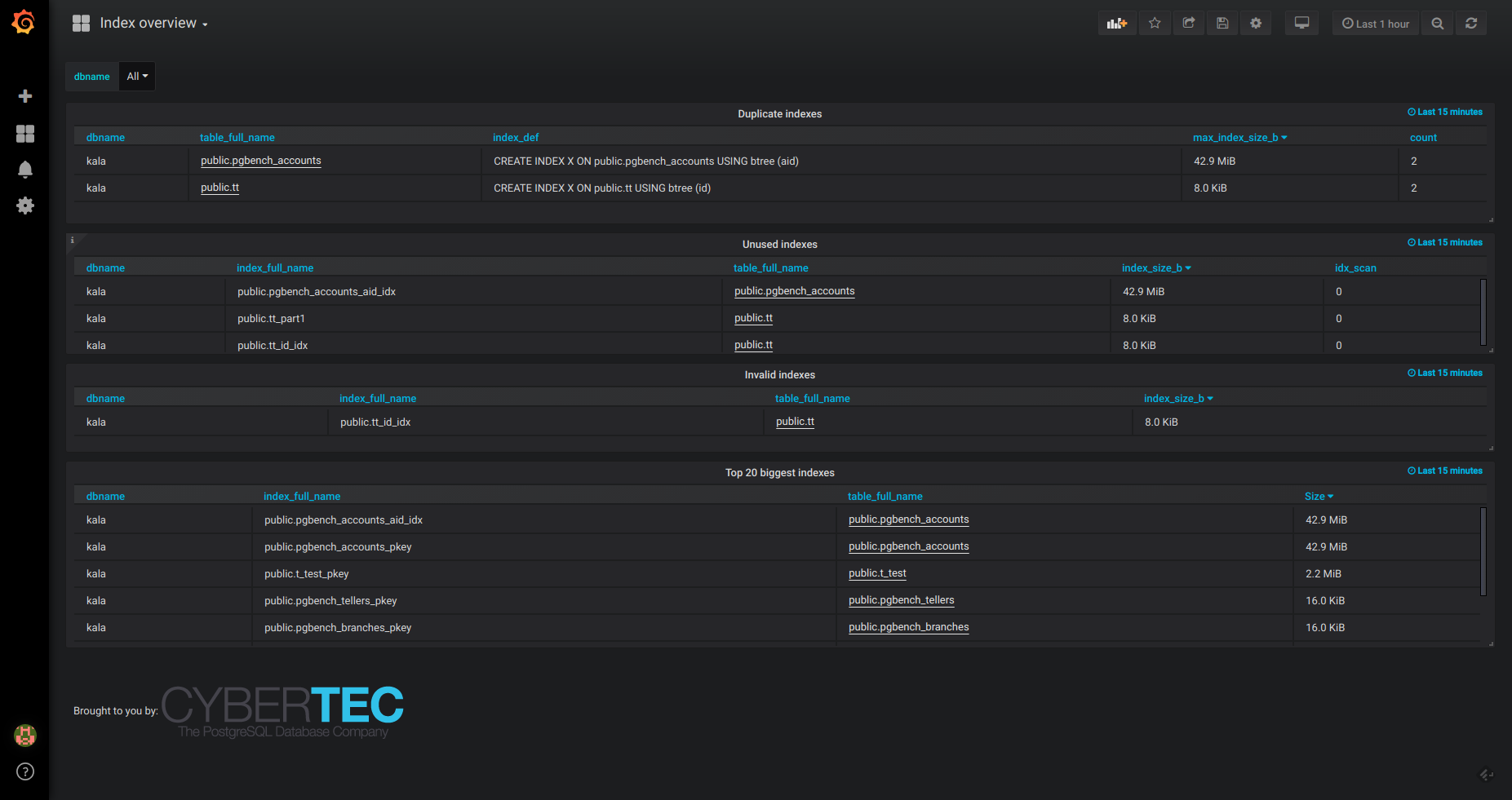
Task: Open the Create plus menu in sidebar
Action: [25, 96]
